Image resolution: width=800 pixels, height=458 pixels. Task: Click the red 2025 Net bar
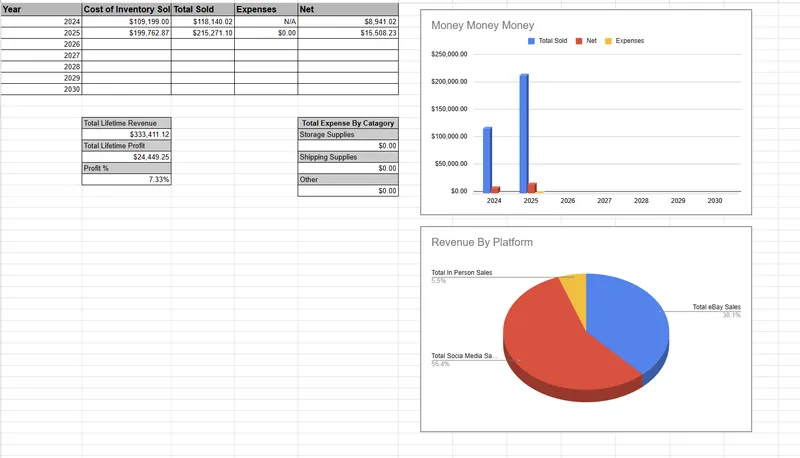pyautogui.click(x=532, y=188)
